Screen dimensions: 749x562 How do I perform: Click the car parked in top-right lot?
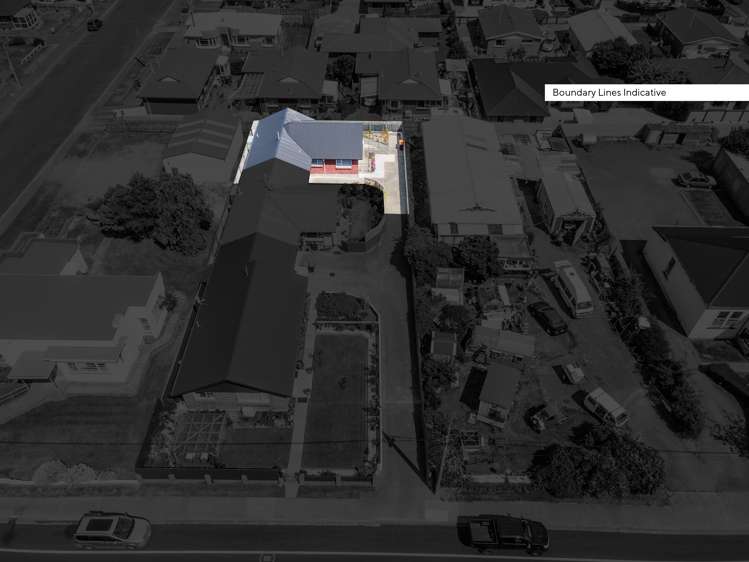click(x=693, y=179)
